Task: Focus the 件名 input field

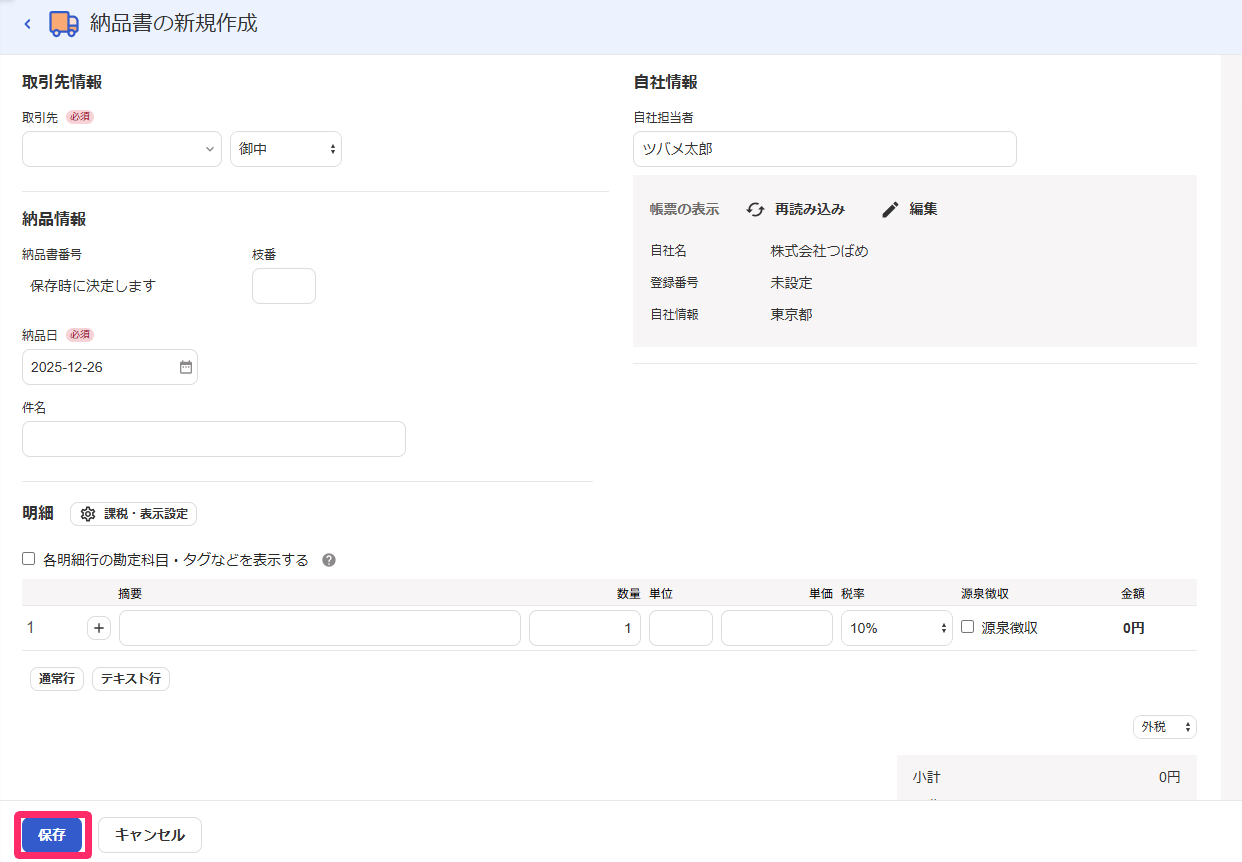Action: click(x=214, y=439)
